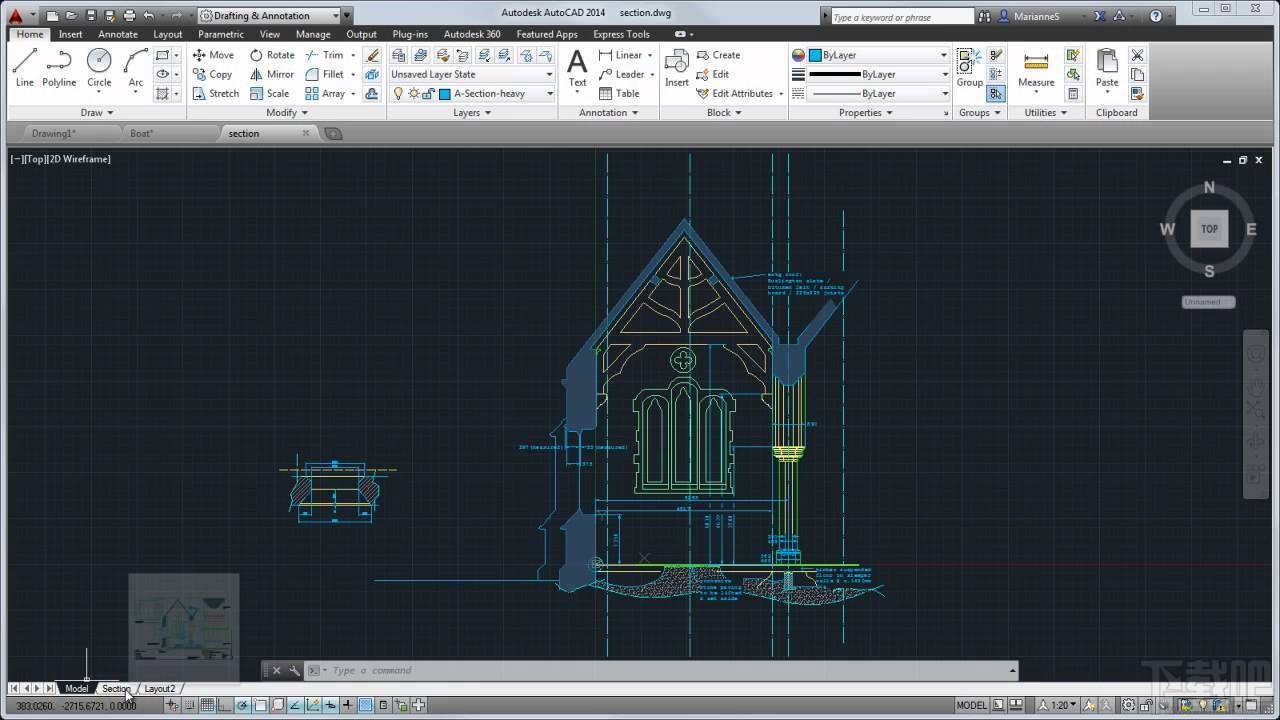This screenshot has width=1280, height=720.
Task: Open the Section layout tab
Action: pos(115,688)
